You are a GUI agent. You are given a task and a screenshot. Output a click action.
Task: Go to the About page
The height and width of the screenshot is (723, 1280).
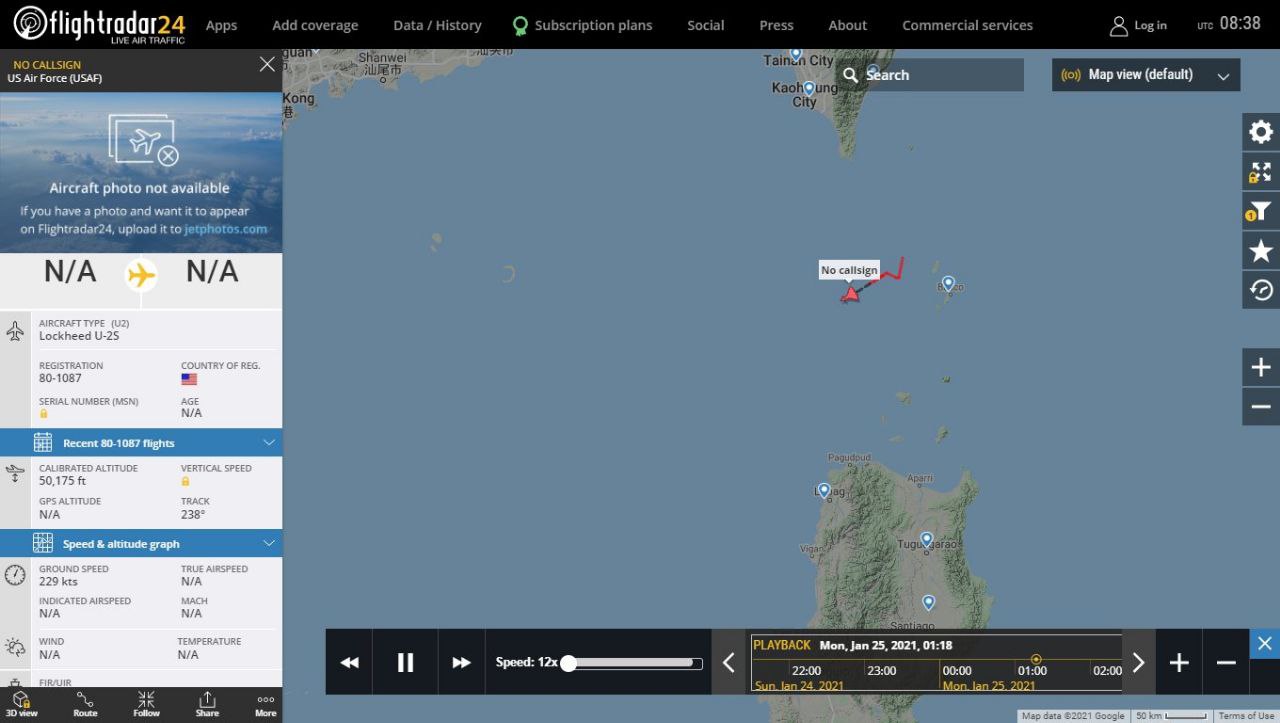[x=848, y=25]
